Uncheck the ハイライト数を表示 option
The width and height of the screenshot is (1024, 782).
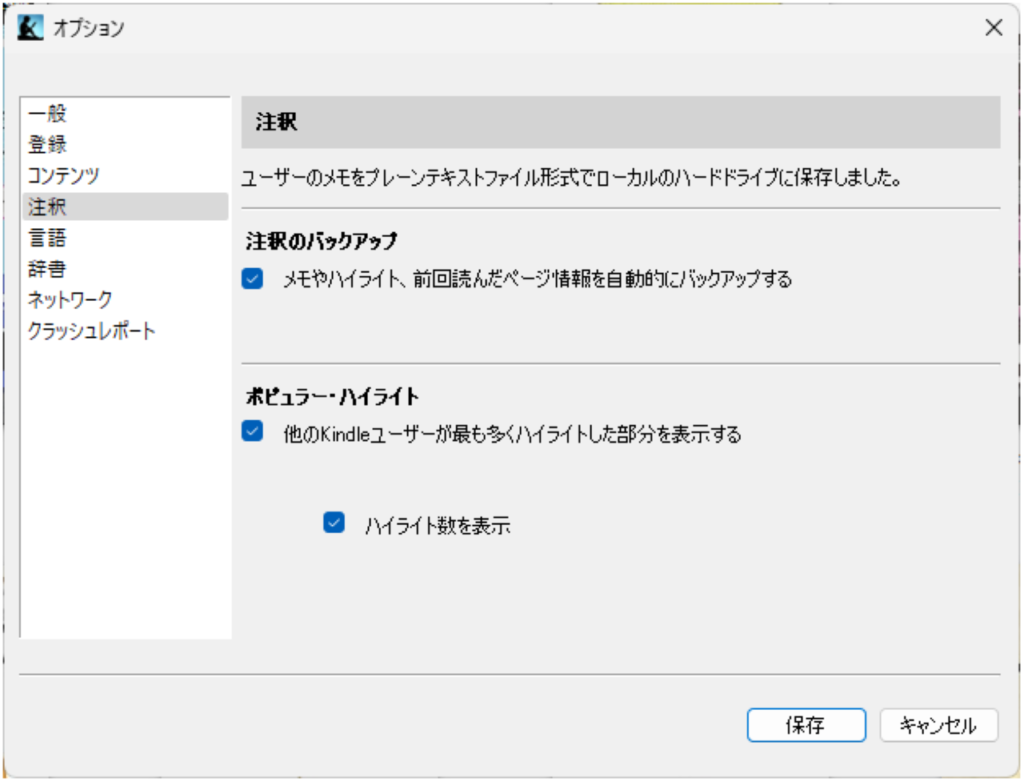point(333,522)
